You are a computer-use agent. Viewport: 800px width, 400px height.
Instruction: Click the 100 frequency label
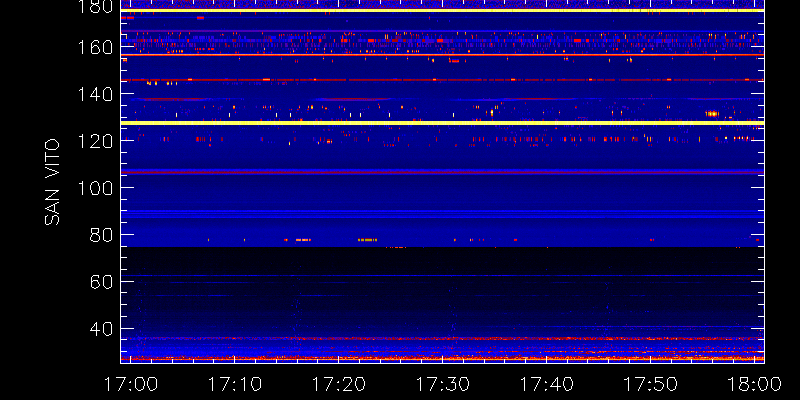pos(96,188)
